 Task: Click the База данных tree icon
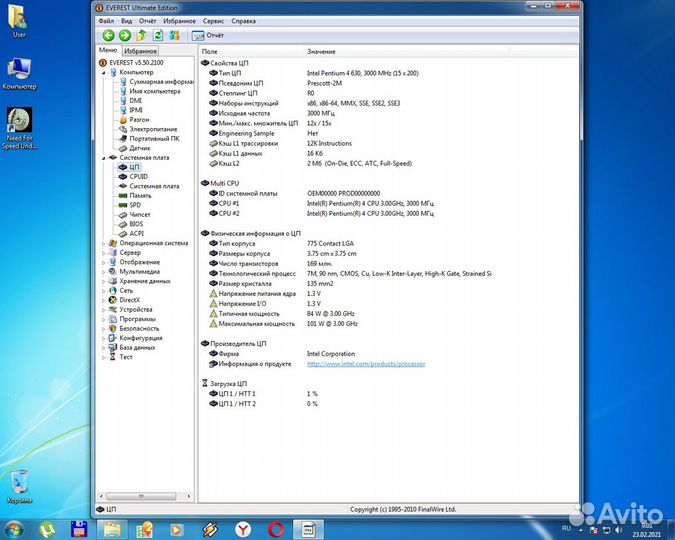tap(113, 348)
